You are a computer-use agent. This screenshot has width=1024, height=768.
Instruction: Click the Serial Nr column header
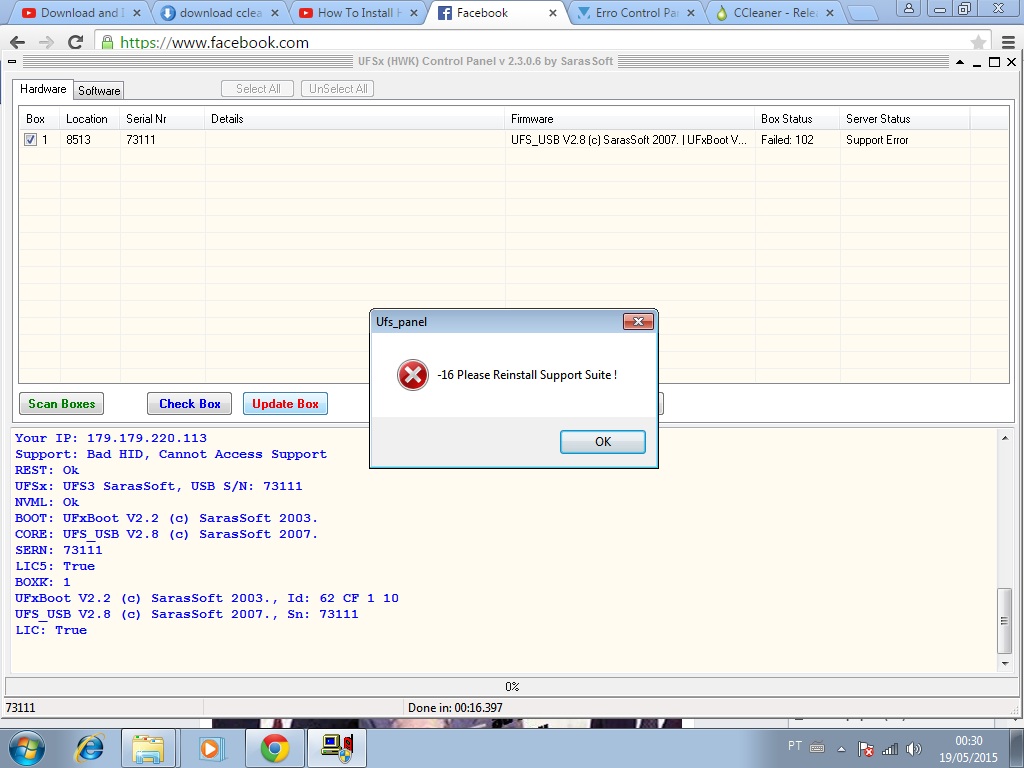tap(162, 119)
